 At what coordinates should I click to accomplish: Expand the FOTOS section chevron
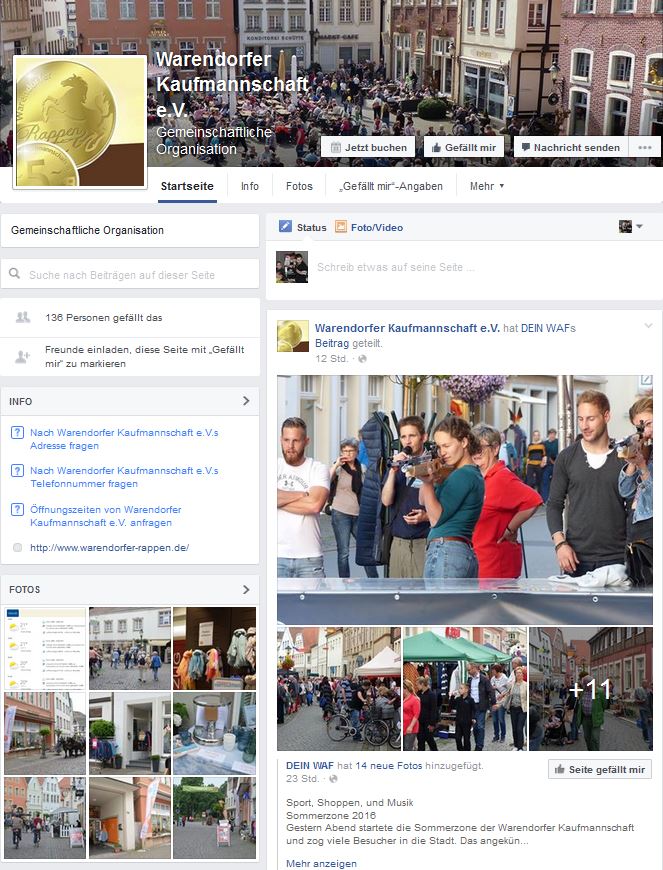pos(246,589)
